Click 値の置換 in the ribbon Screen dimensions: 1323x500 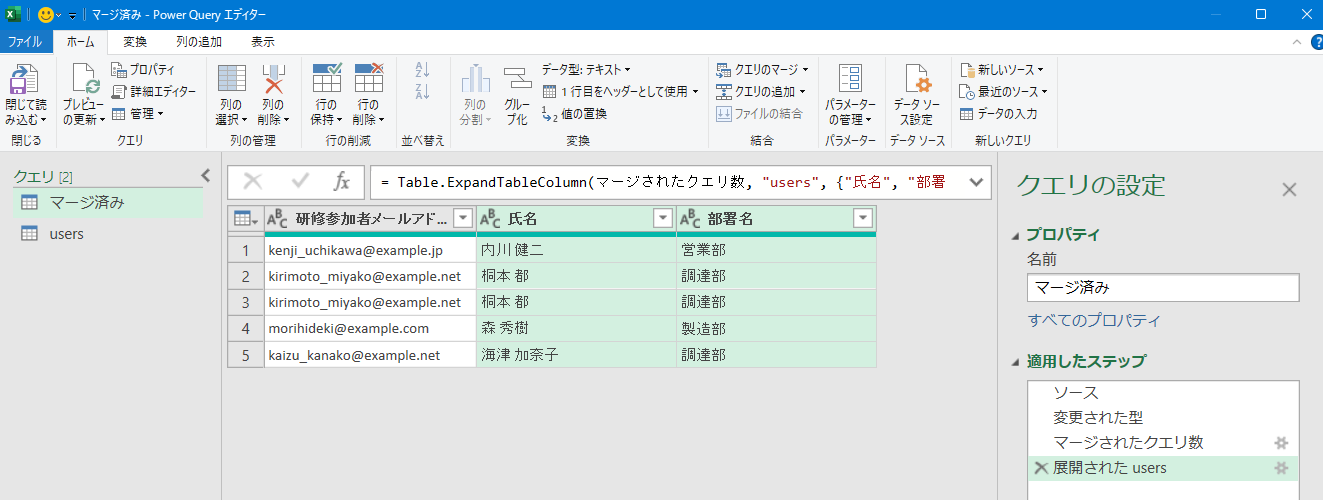(x=574, y=113)
